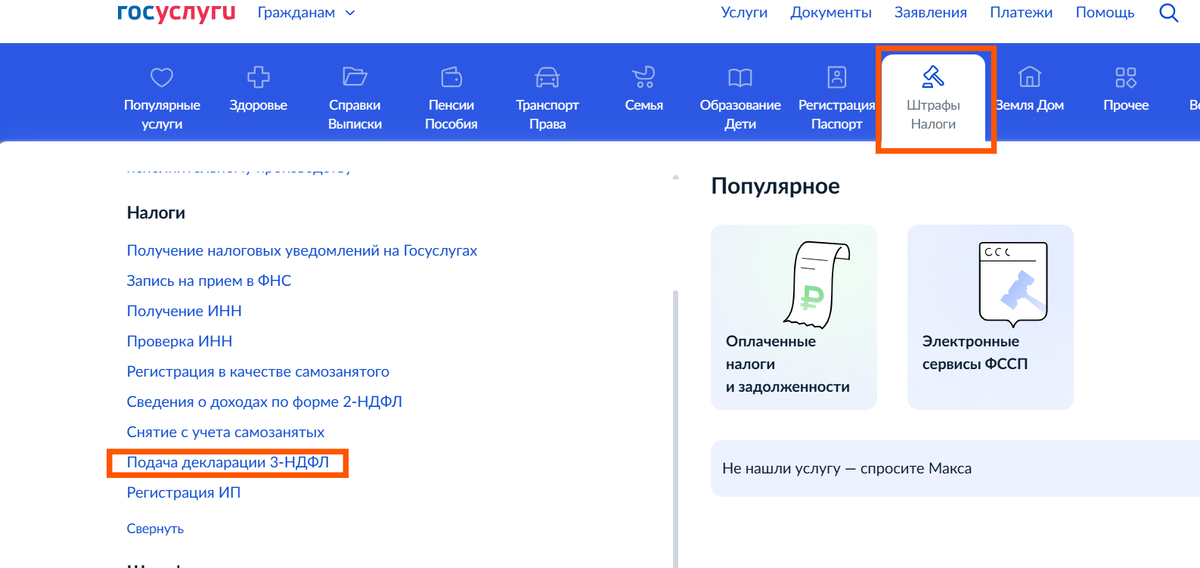
Task: Open the gavel shield illustration in ФССП card
Action: pyautogui.click(x=1012, y=284)
